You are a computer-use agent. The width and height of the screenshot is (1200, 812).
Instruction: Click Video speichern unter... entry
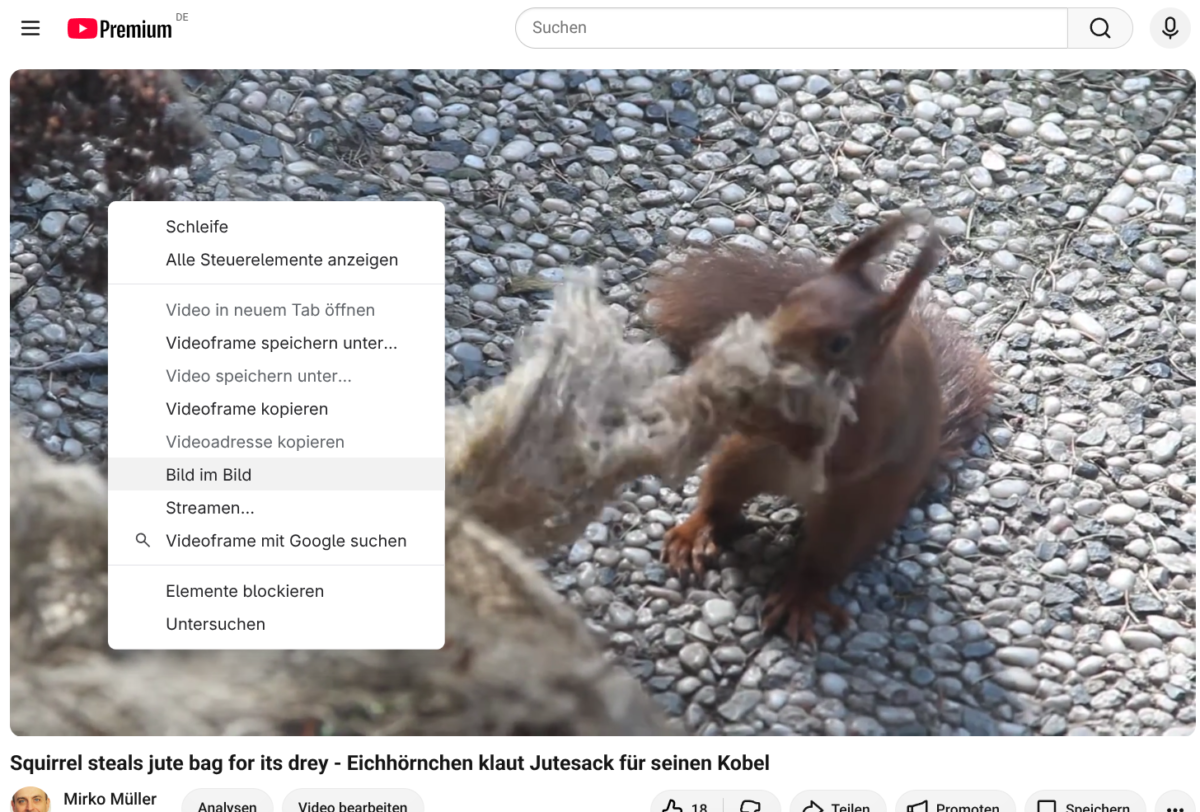point(276,376)
